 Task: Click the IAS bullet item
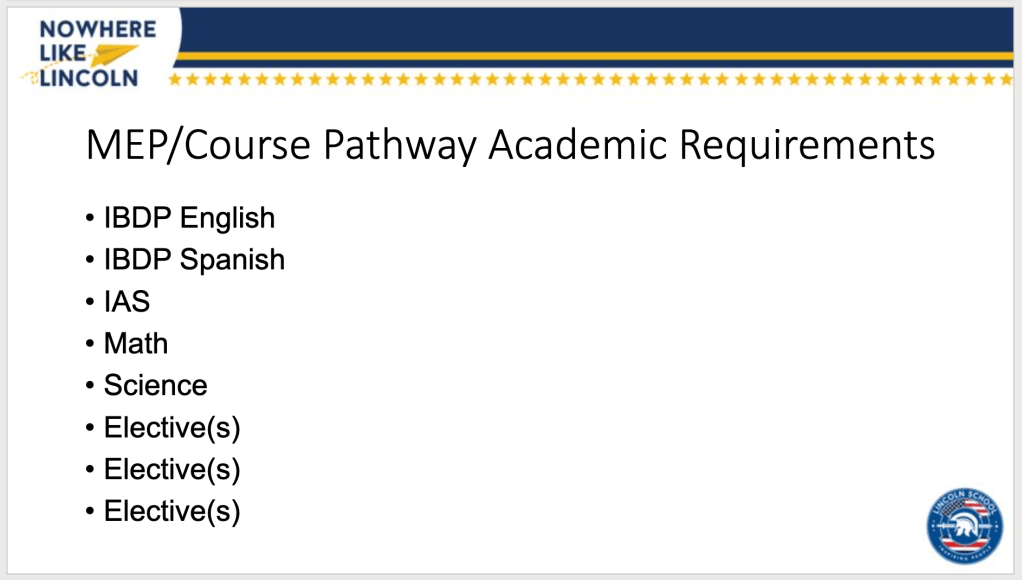pyautogui.click(x=127, y=301)
